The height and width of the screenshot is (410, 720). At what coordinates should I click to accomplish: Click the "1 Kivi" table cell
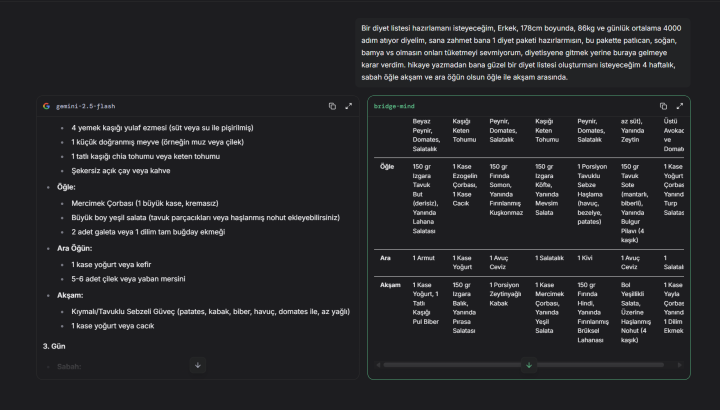pos(587,258)
